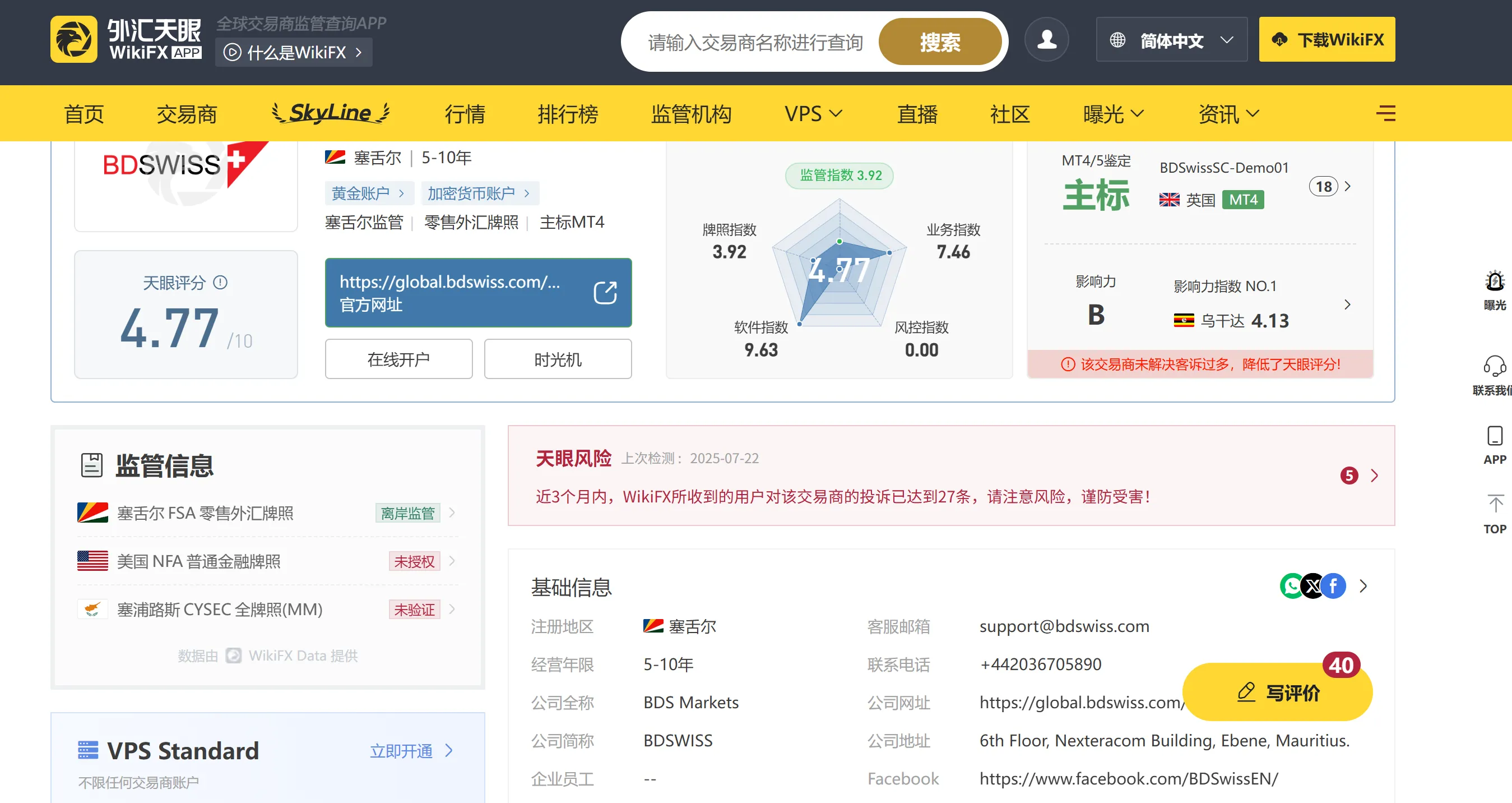Click the 下载WikiFX download button

click(1327, 39)
